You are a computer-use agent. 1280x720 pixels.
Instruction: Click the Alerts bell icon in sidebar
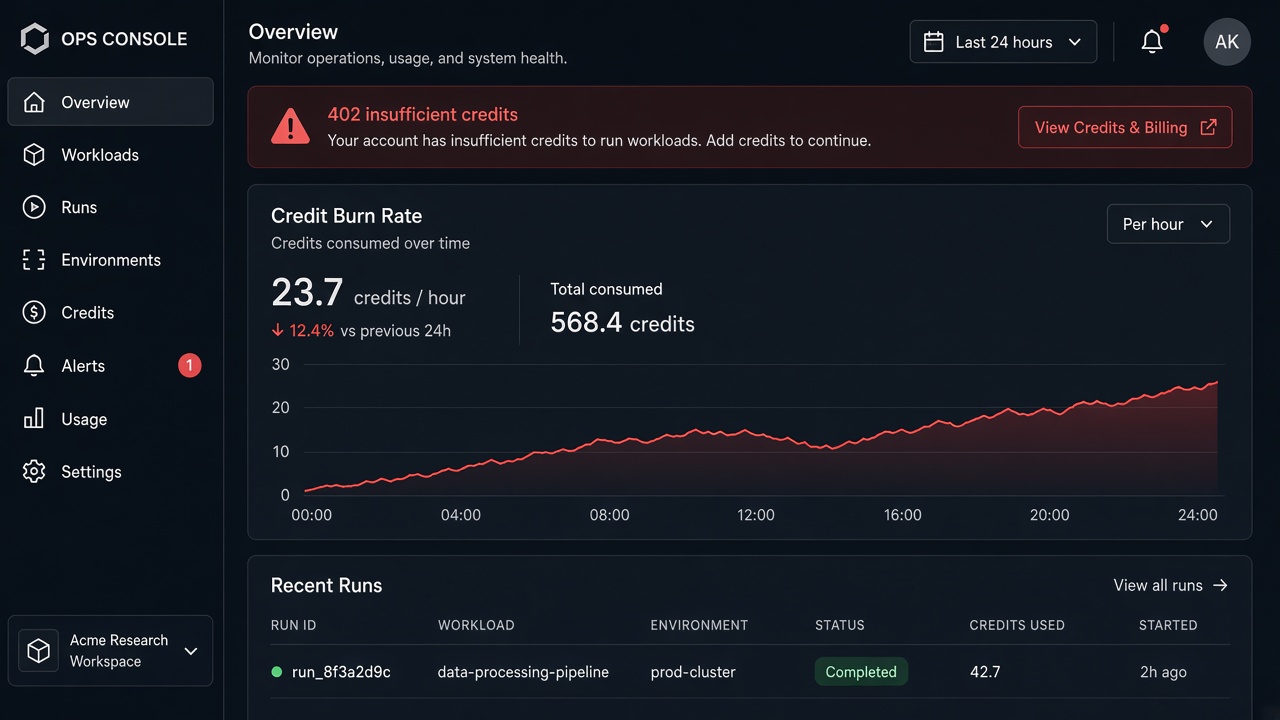(34, 366)
